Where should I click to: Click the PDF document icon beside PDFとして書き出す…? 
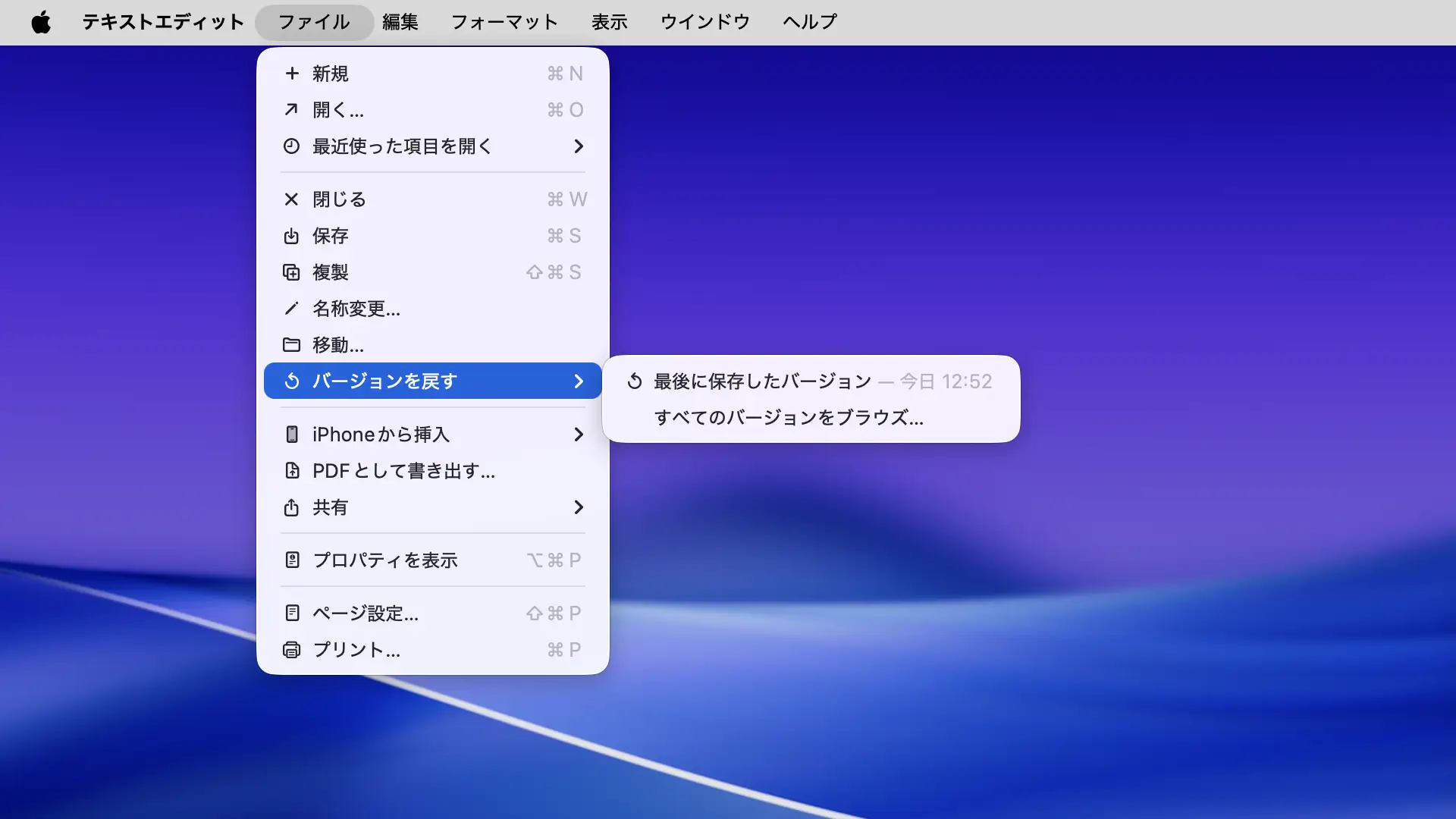click(292, 471)
